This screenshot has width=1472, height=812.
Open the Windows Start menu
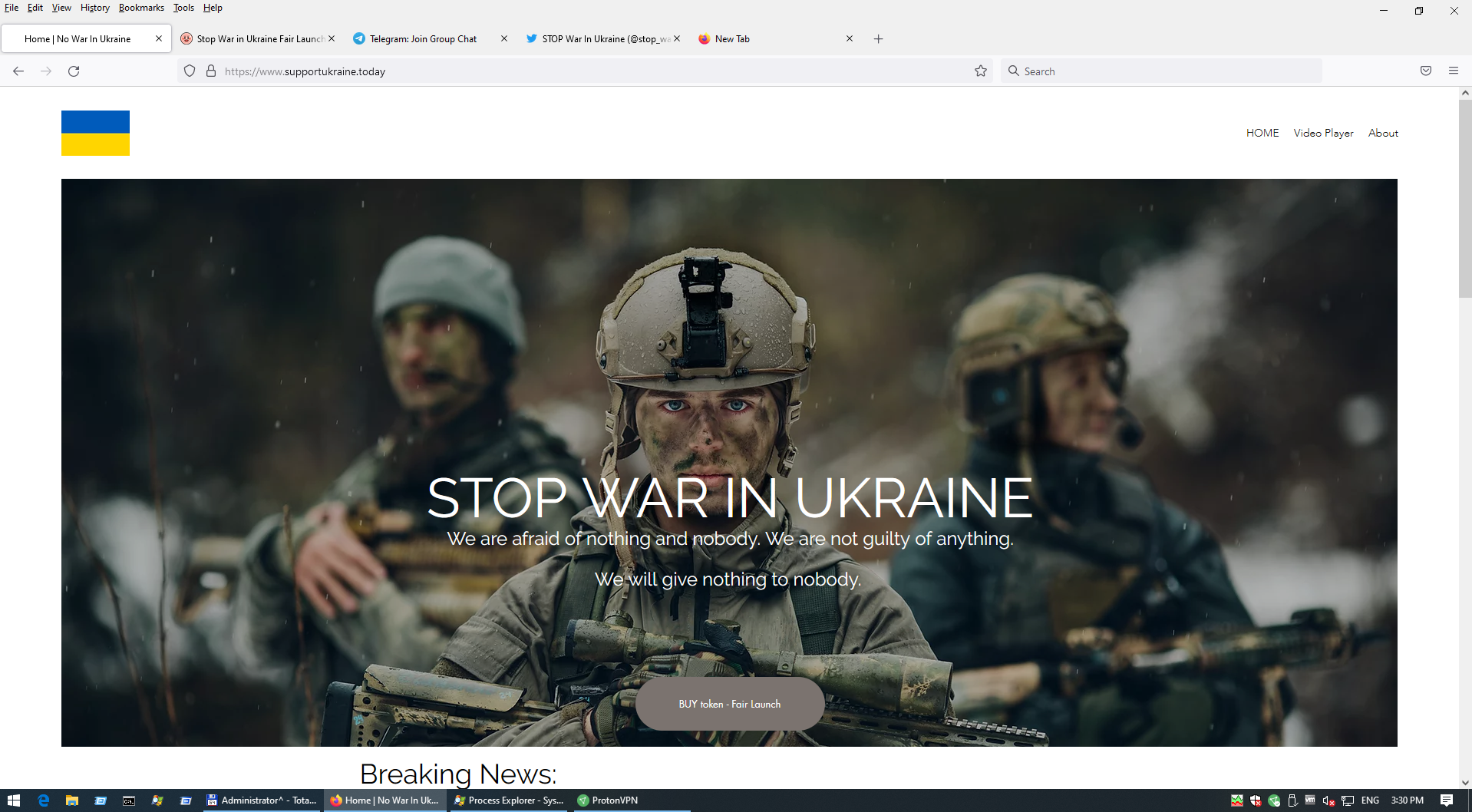coord(13,800)
